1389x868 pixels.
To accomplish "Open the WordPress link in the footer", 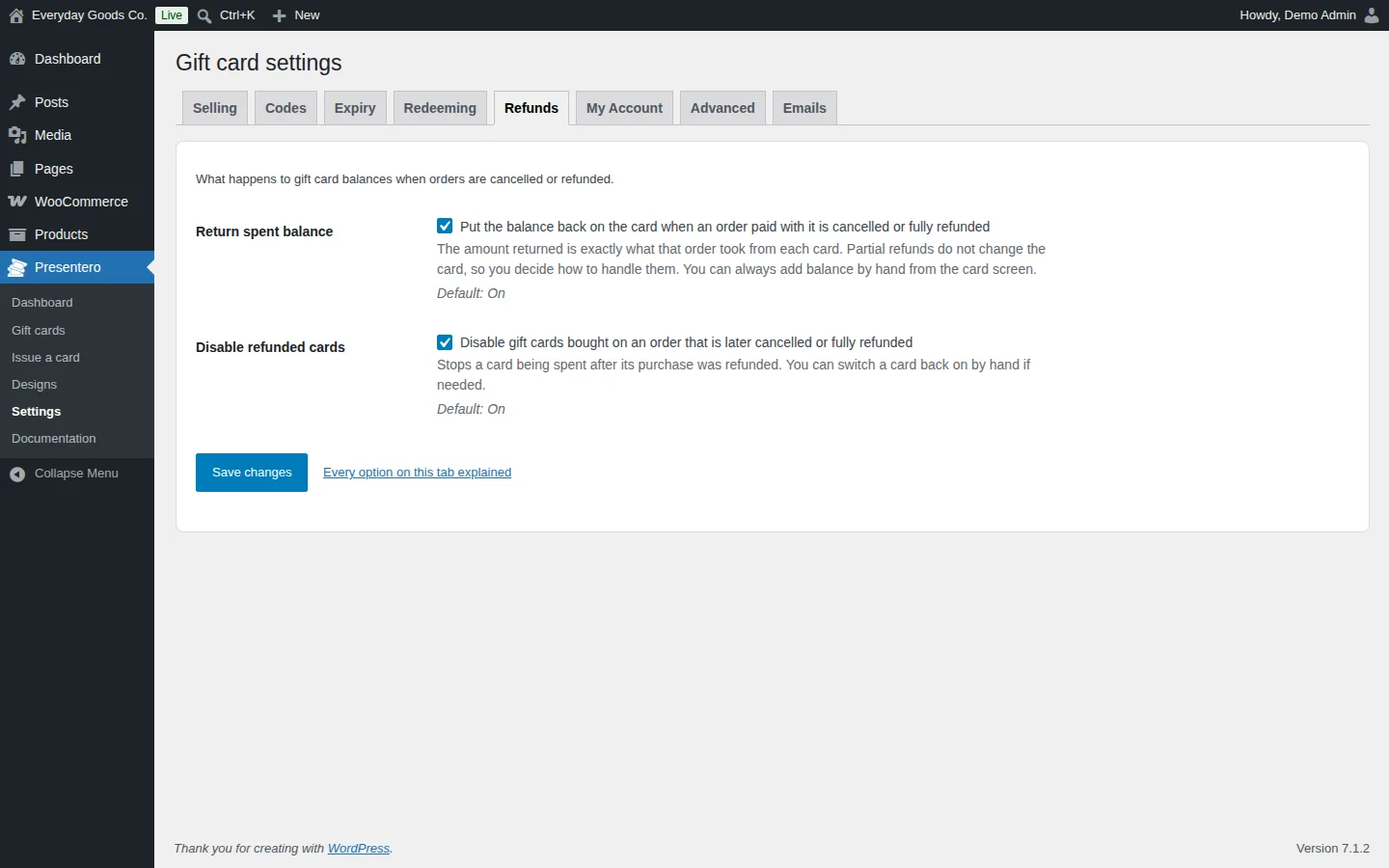I will point(359,849).
